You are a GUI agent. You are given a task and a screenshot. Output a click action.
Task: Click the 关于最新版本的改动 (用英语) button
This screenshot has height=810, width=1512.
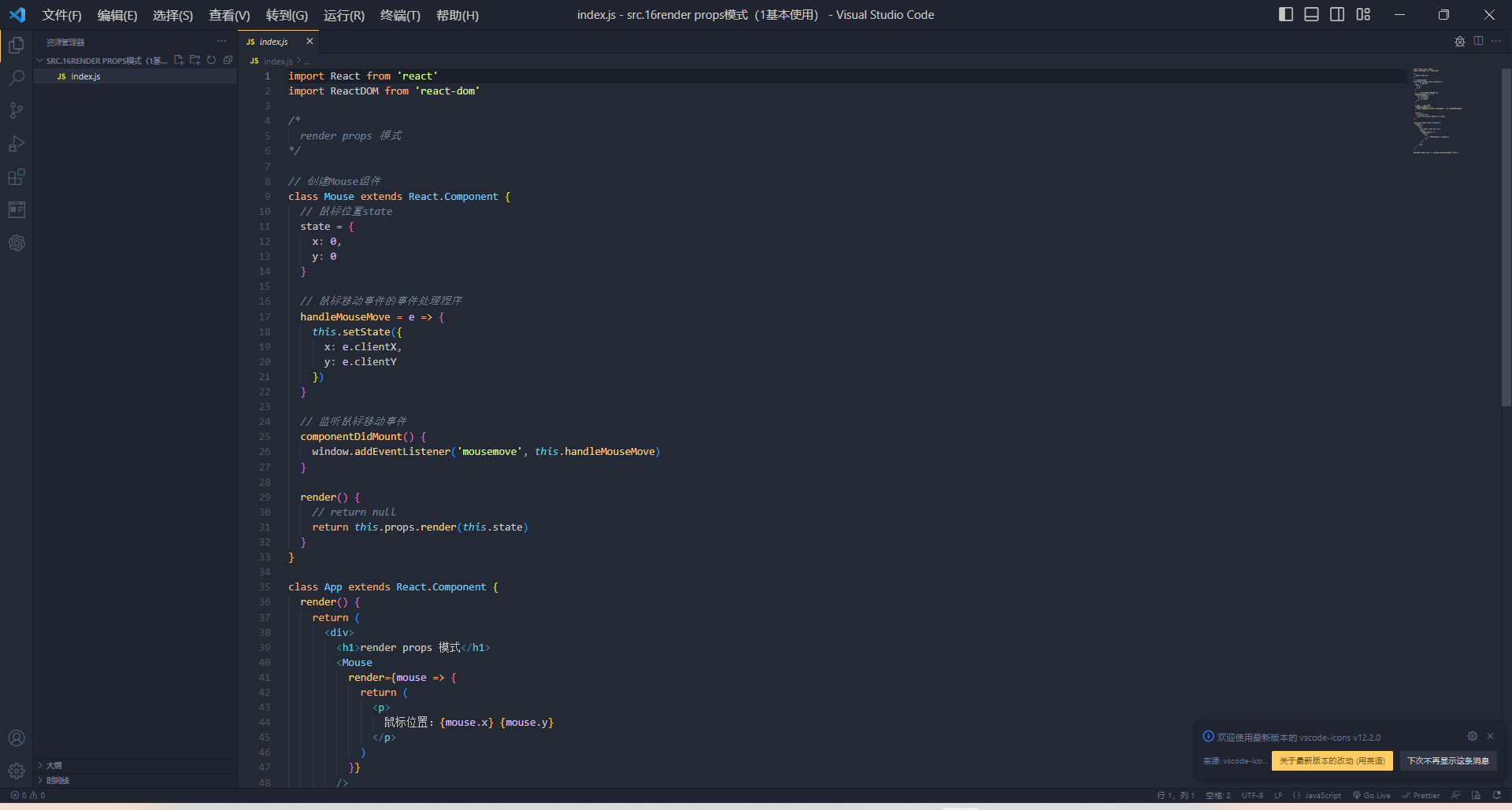[1332, 760]
